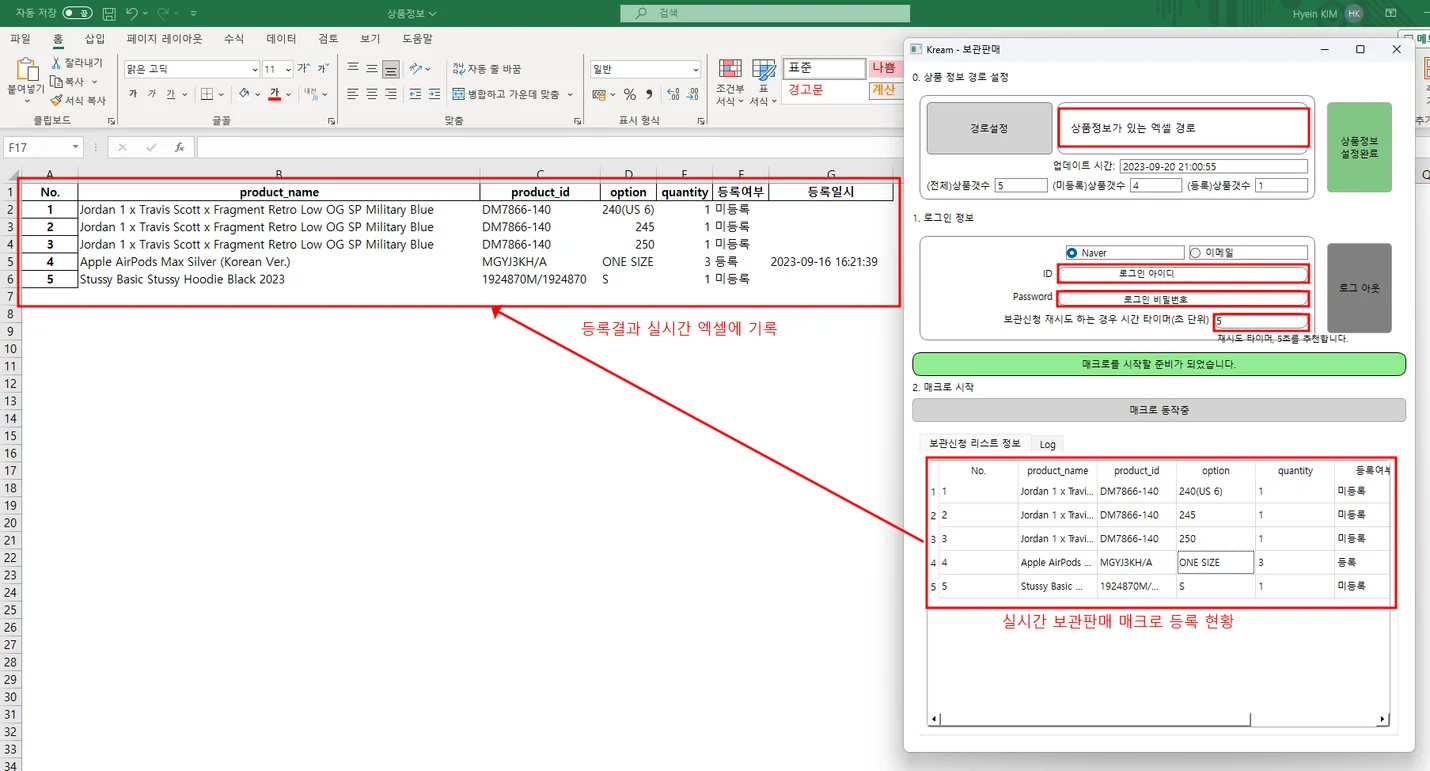The image size is (1430, 771).
Task: Click the top align icon
Action: click(x=353, y=69)
